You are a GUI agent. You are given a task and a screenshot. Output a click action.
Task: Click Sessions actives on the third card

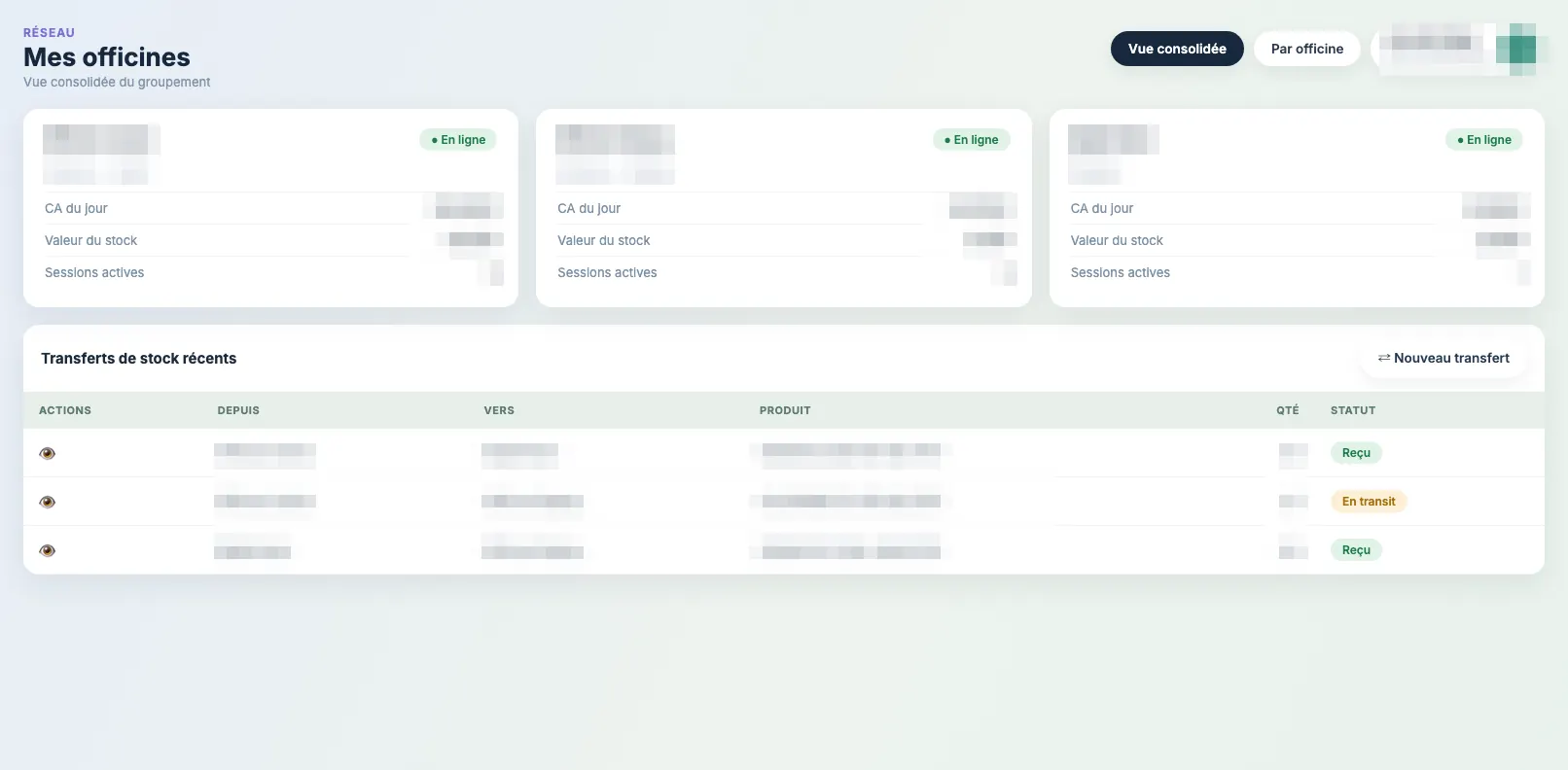pyautogui.click(x=1121, y=272)
